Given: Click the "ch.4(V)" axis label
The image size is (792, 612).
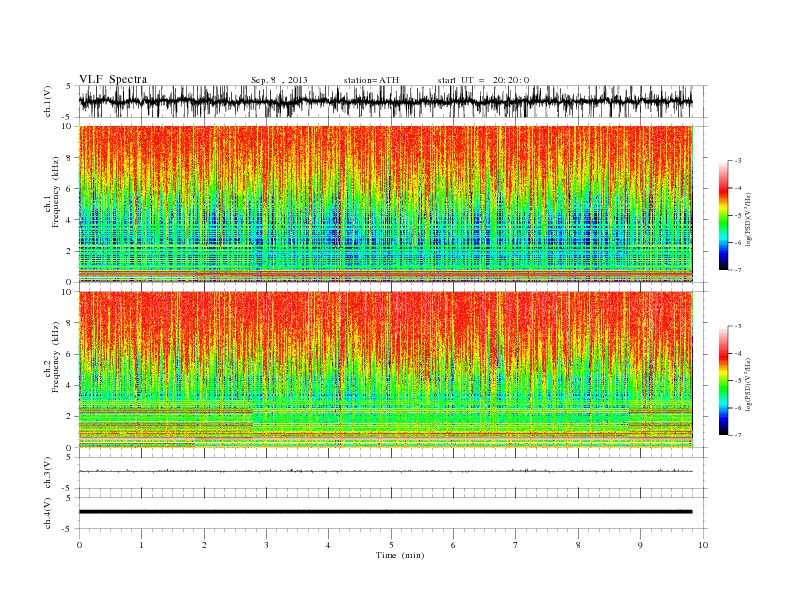Looking at the screenshot, I should pos(48,513).
